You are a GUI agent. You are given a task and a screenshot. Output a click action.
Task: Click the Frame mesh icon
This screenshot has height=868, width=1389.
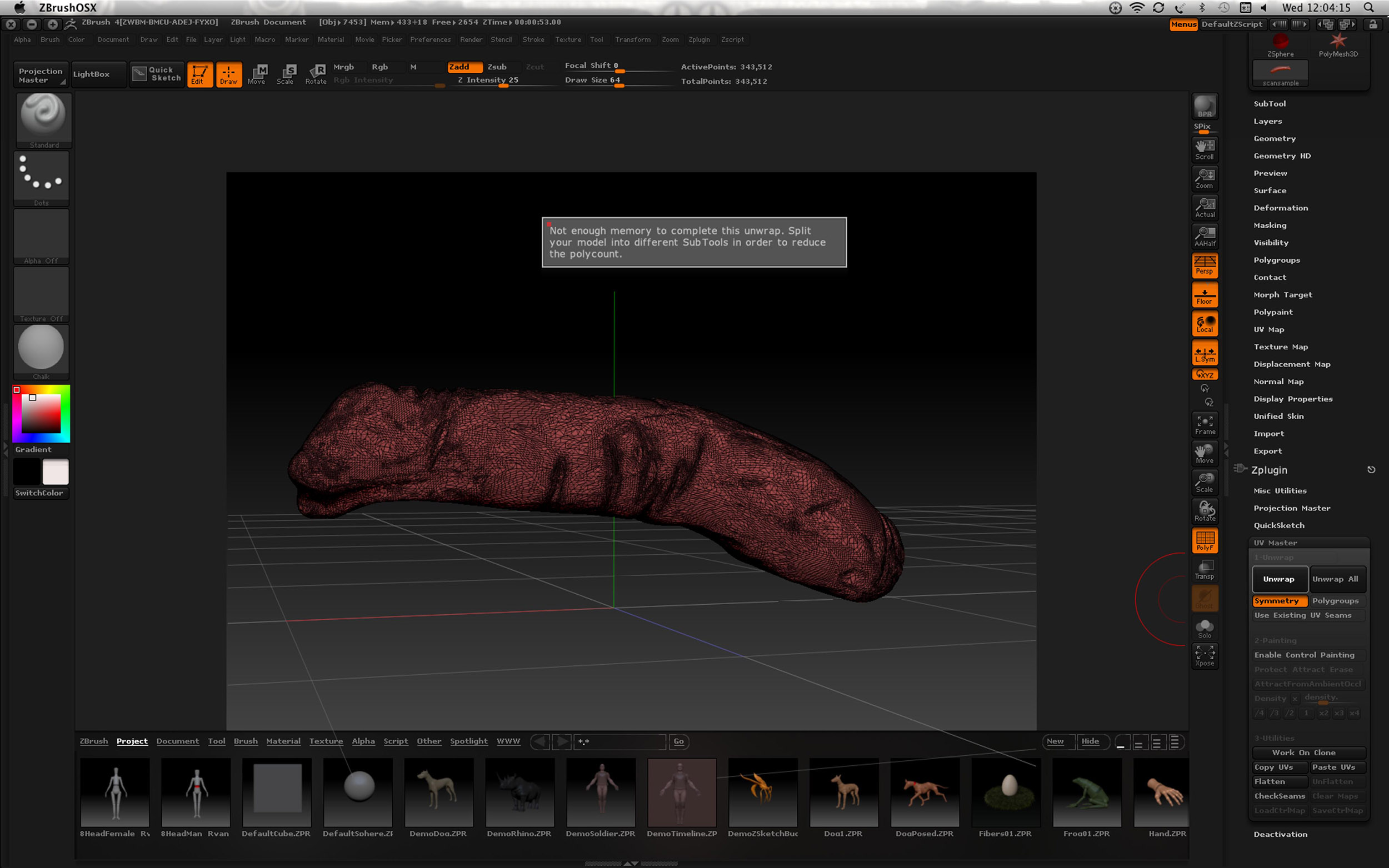point(1205,425)
